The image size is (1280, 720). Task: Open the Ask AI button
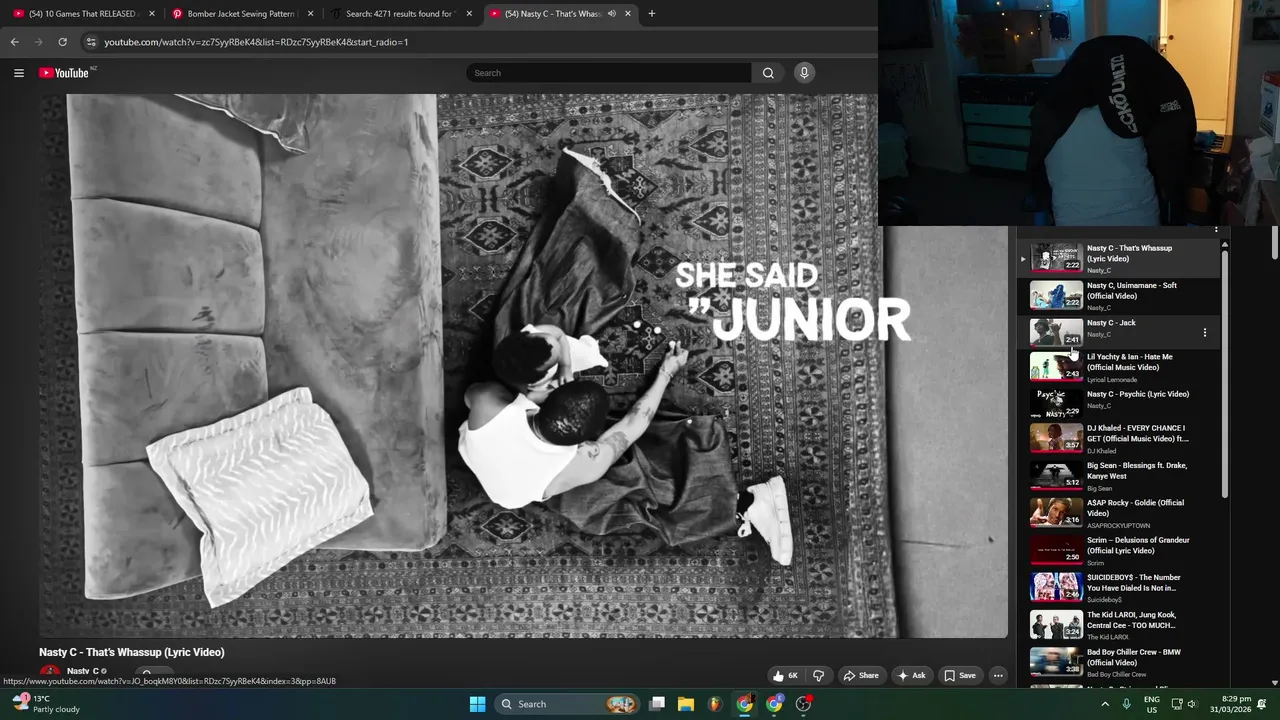coord(912,676)
